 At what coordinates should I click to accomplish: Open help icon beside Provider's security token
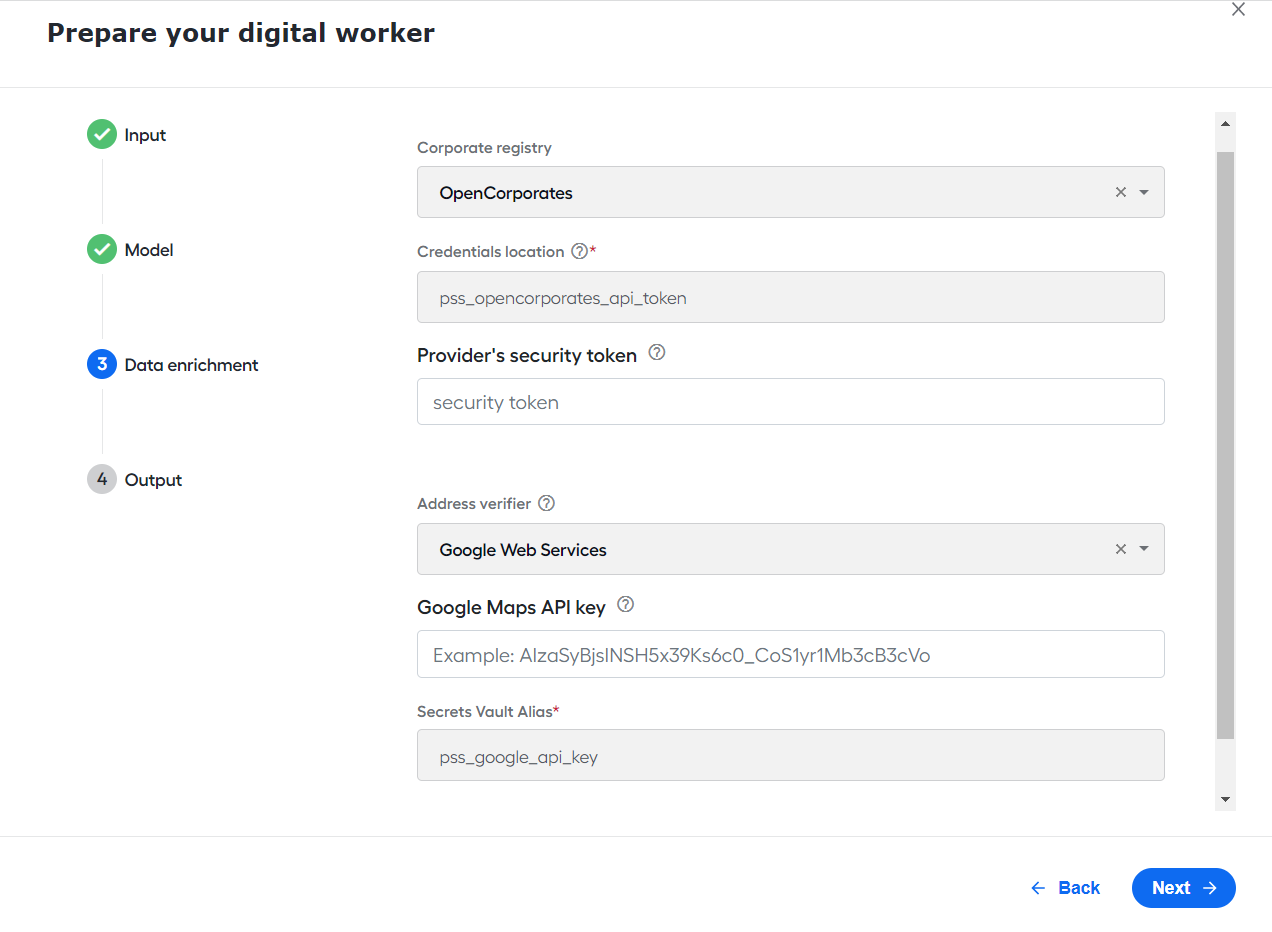point(657,352)
